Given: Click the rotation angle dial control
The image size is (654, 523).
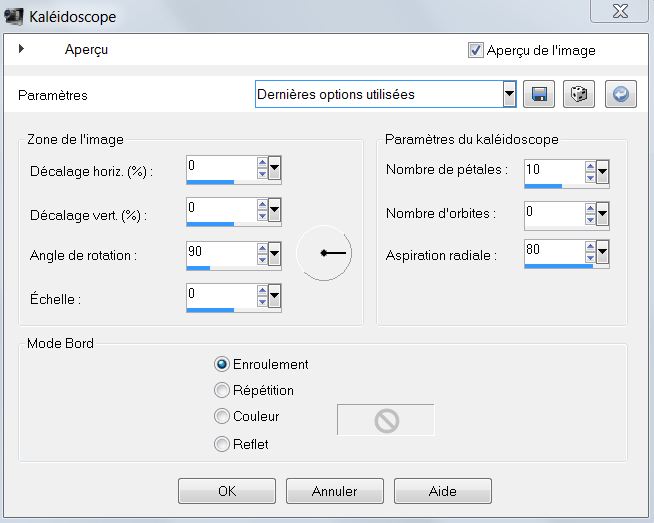Looking at the screenshot, I should (x=324, y=253).
